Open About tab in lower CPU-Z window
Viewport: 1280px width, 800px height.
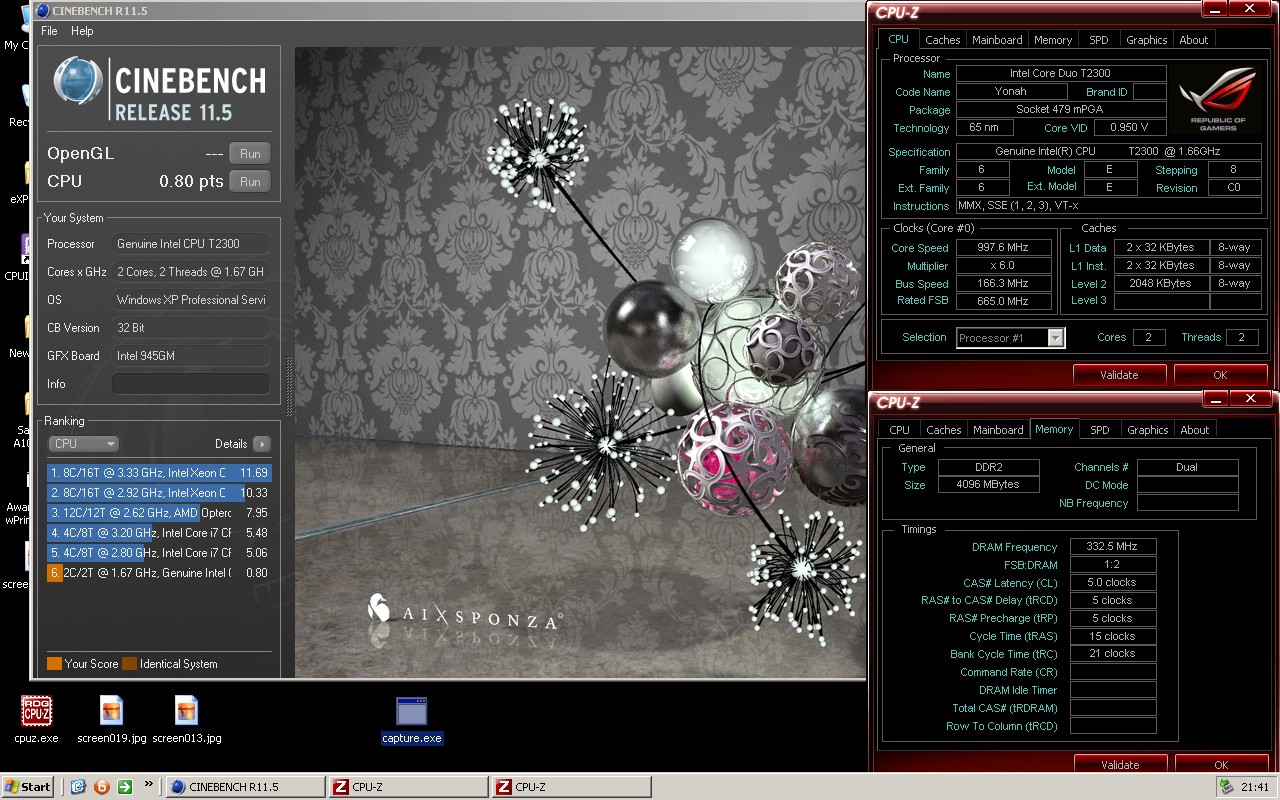coord(1195,430)
